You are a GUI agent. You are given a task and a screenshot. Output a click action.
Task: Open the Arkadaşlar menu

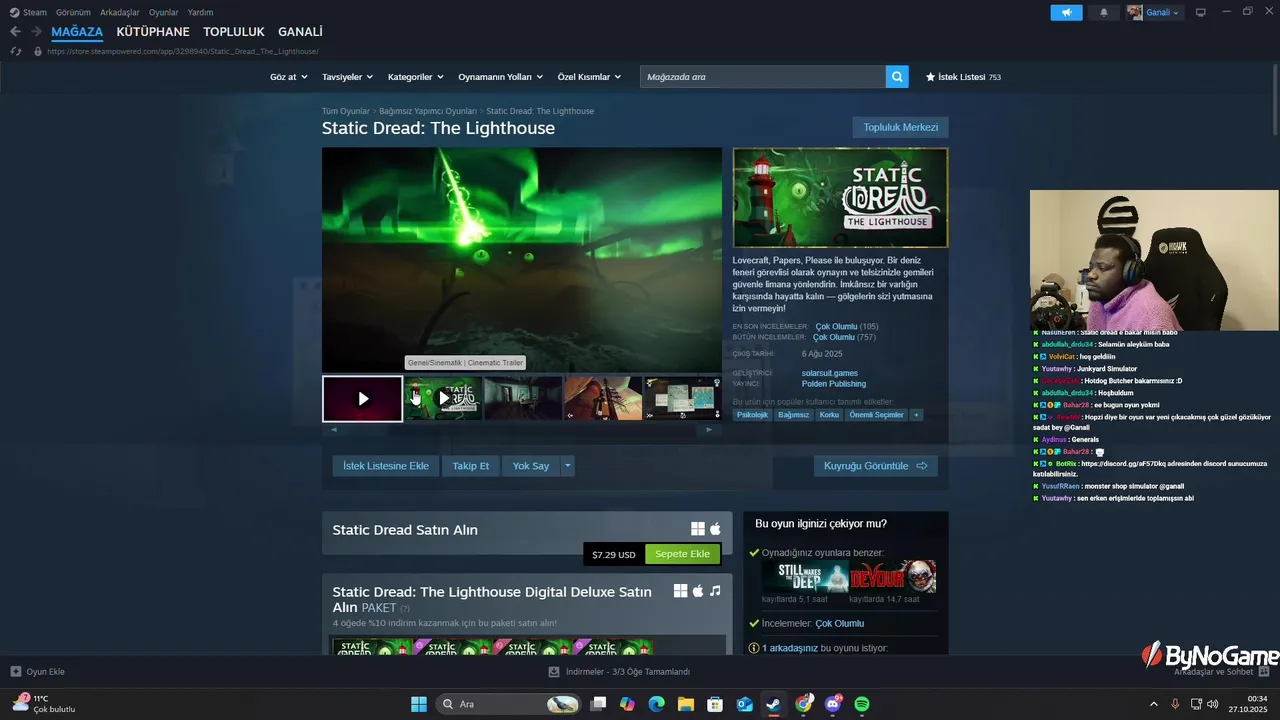click(120, 12)
